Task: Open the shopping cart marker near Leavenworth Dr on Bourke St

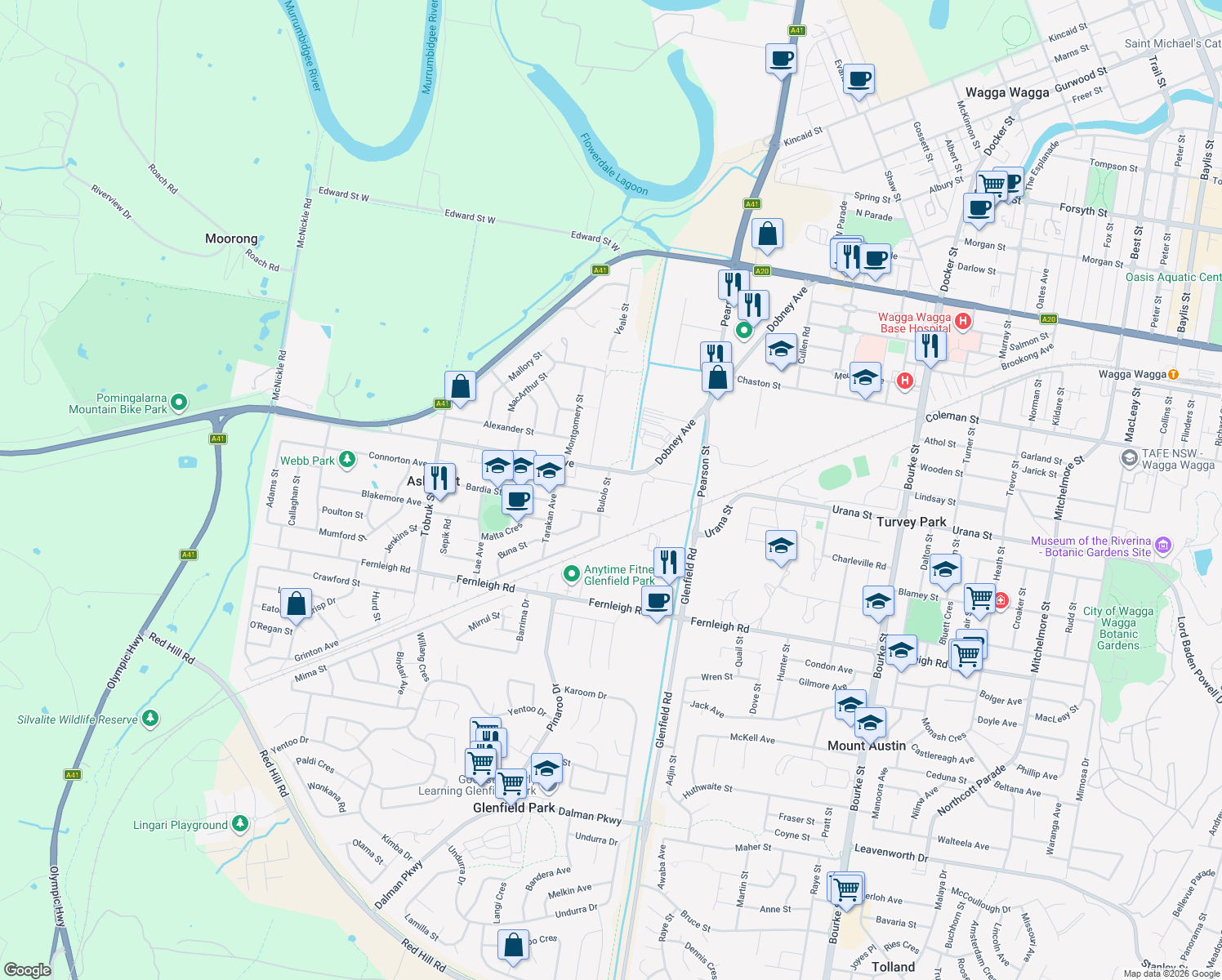Action: [x=848, y=889]
